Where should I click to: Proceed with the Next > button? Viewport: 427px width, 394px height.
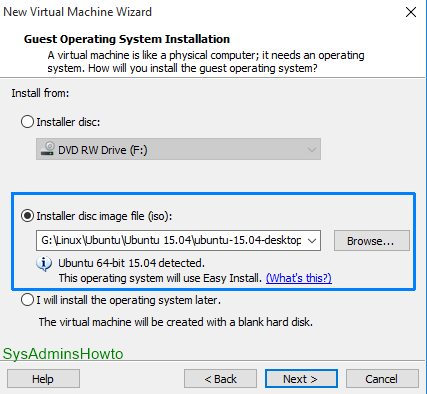click(301, 379)
